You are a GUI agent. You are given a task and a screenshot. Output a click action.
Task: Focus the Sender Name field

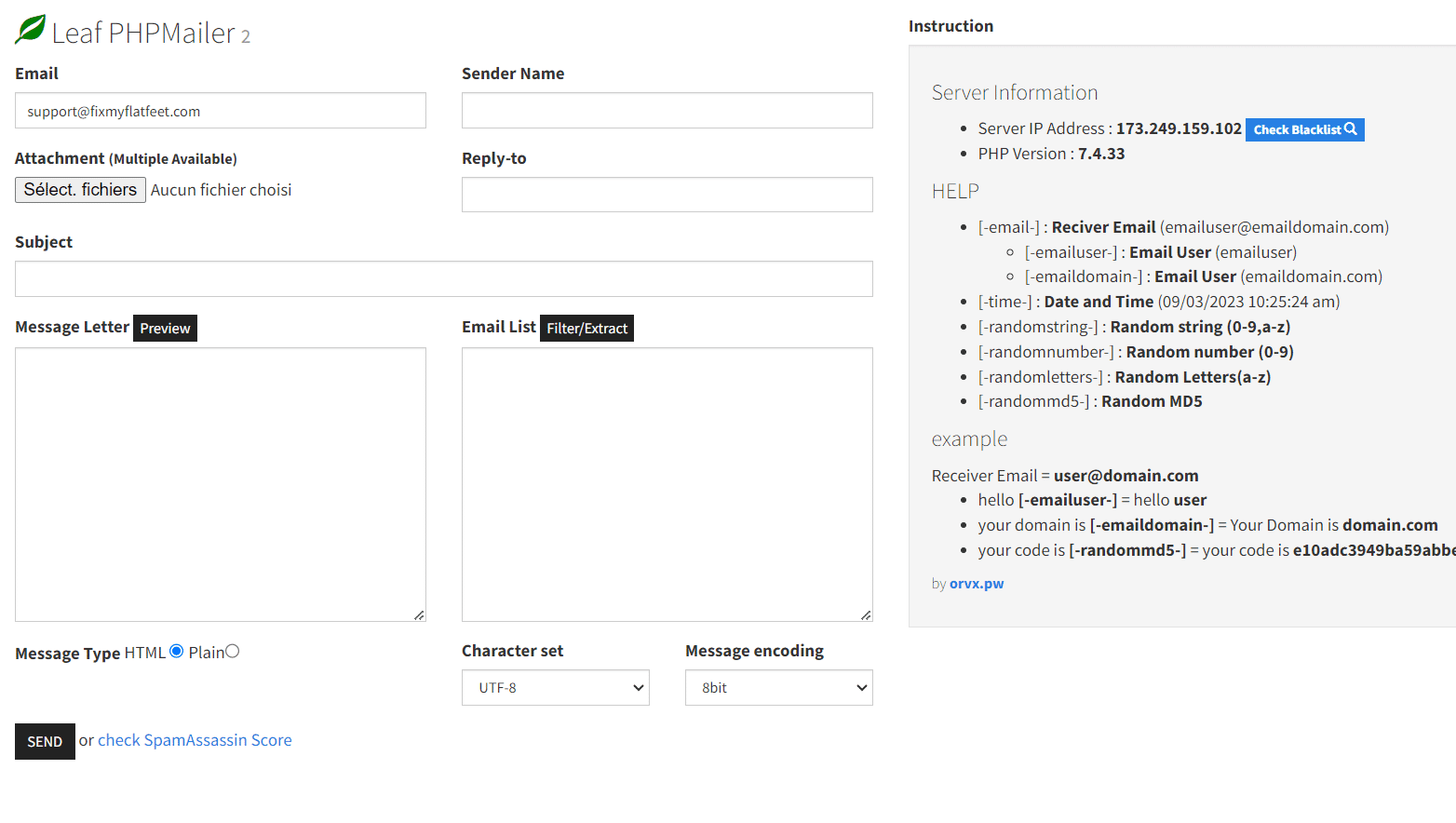pos(667,111)
